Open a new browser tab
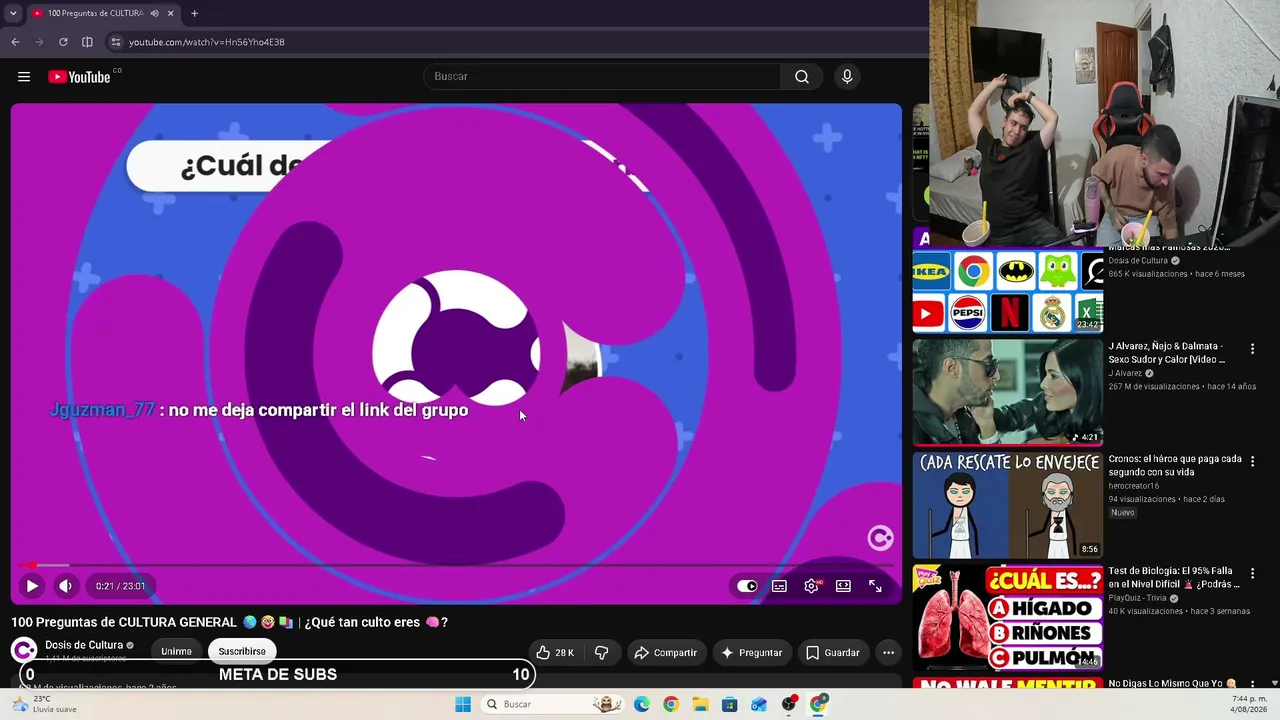 (194, 13)
